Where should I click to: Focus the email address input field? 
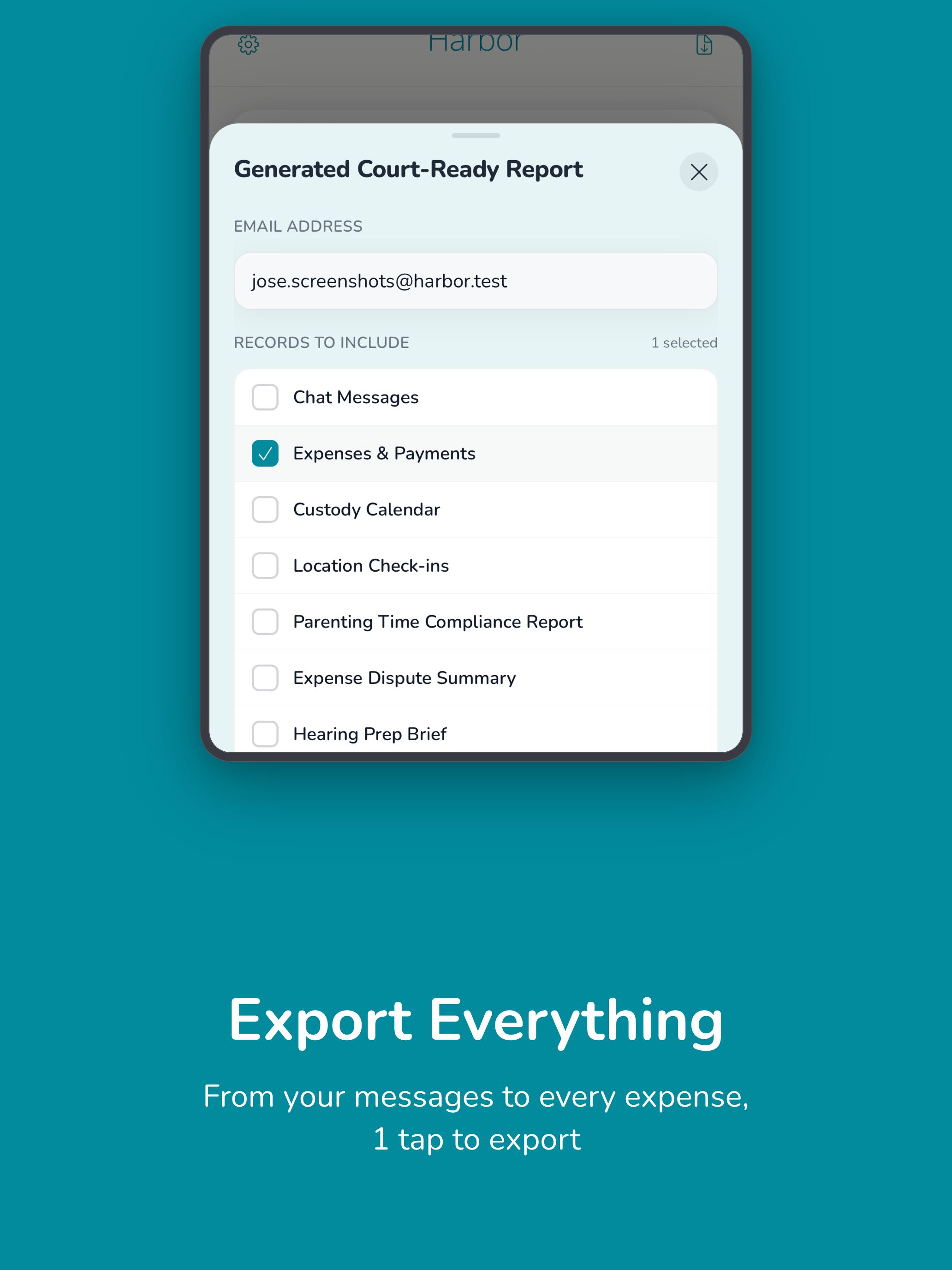click(x=476, y=281)
